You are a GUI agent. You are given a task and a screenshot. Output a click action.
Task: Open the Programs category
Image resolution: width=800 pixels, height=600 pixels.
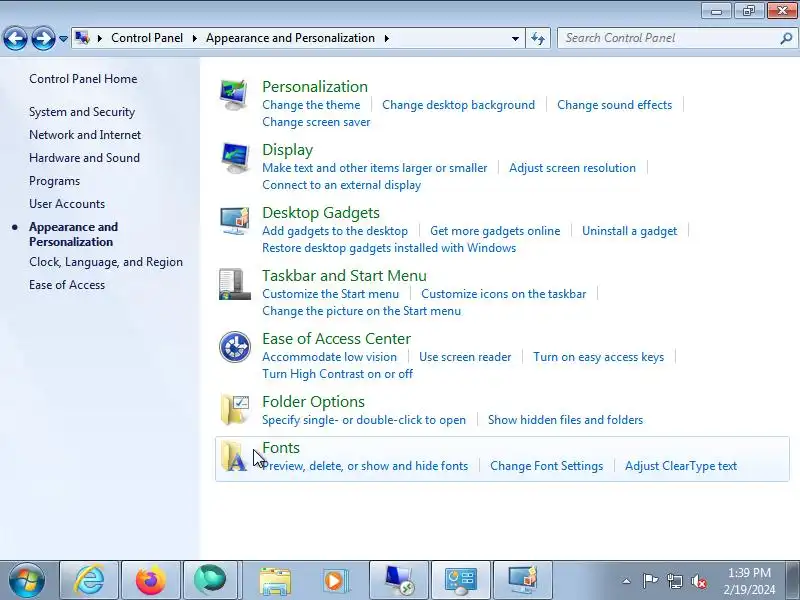click(x=55, y=181)
